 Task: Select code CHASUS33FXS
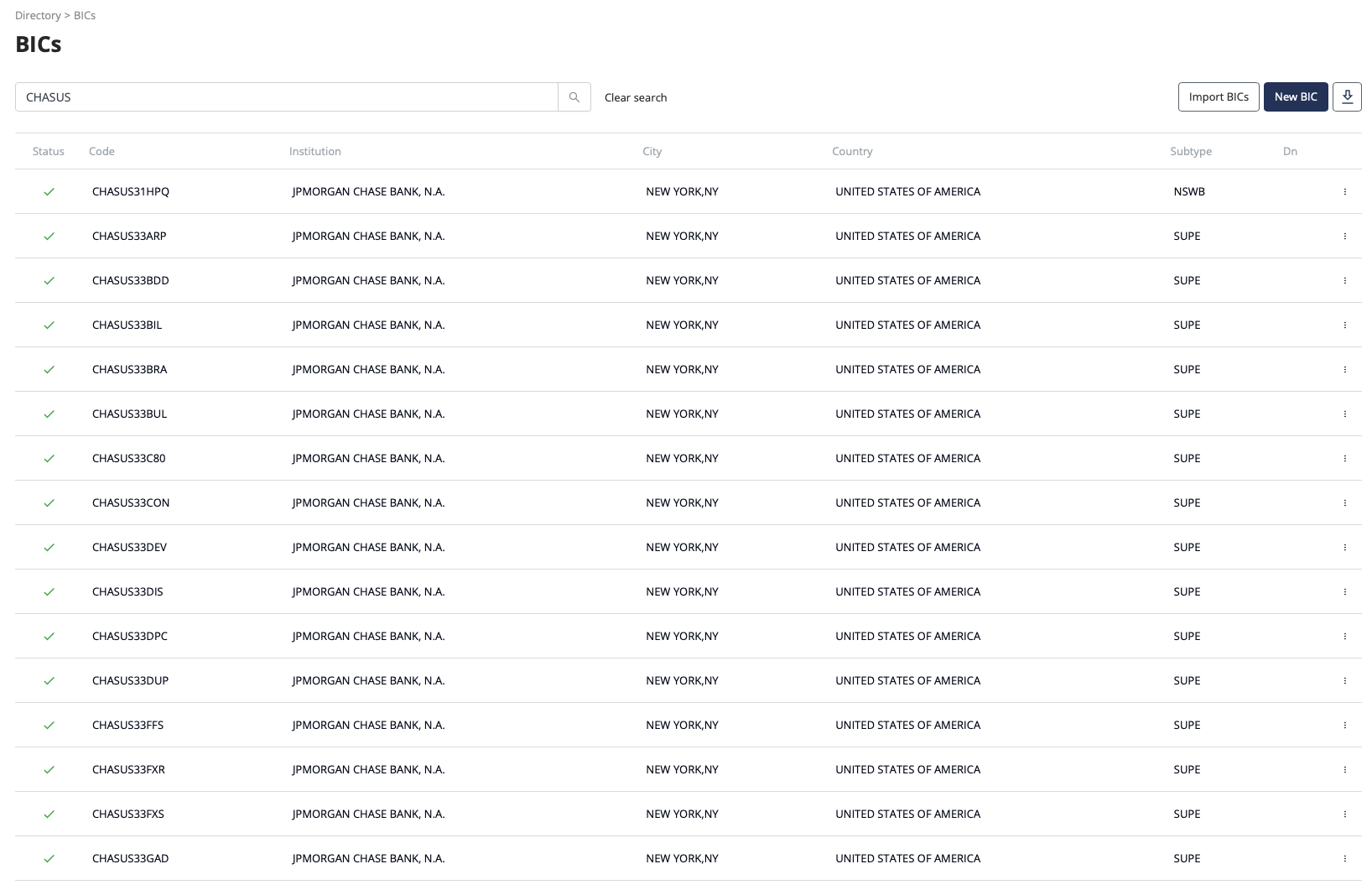128,815
